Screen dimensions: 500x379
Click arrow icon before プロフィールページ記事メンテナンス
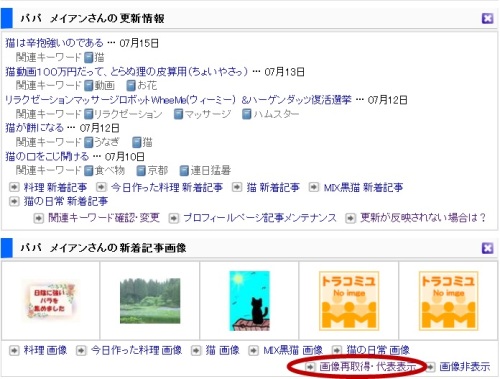[x=174, y=218]
